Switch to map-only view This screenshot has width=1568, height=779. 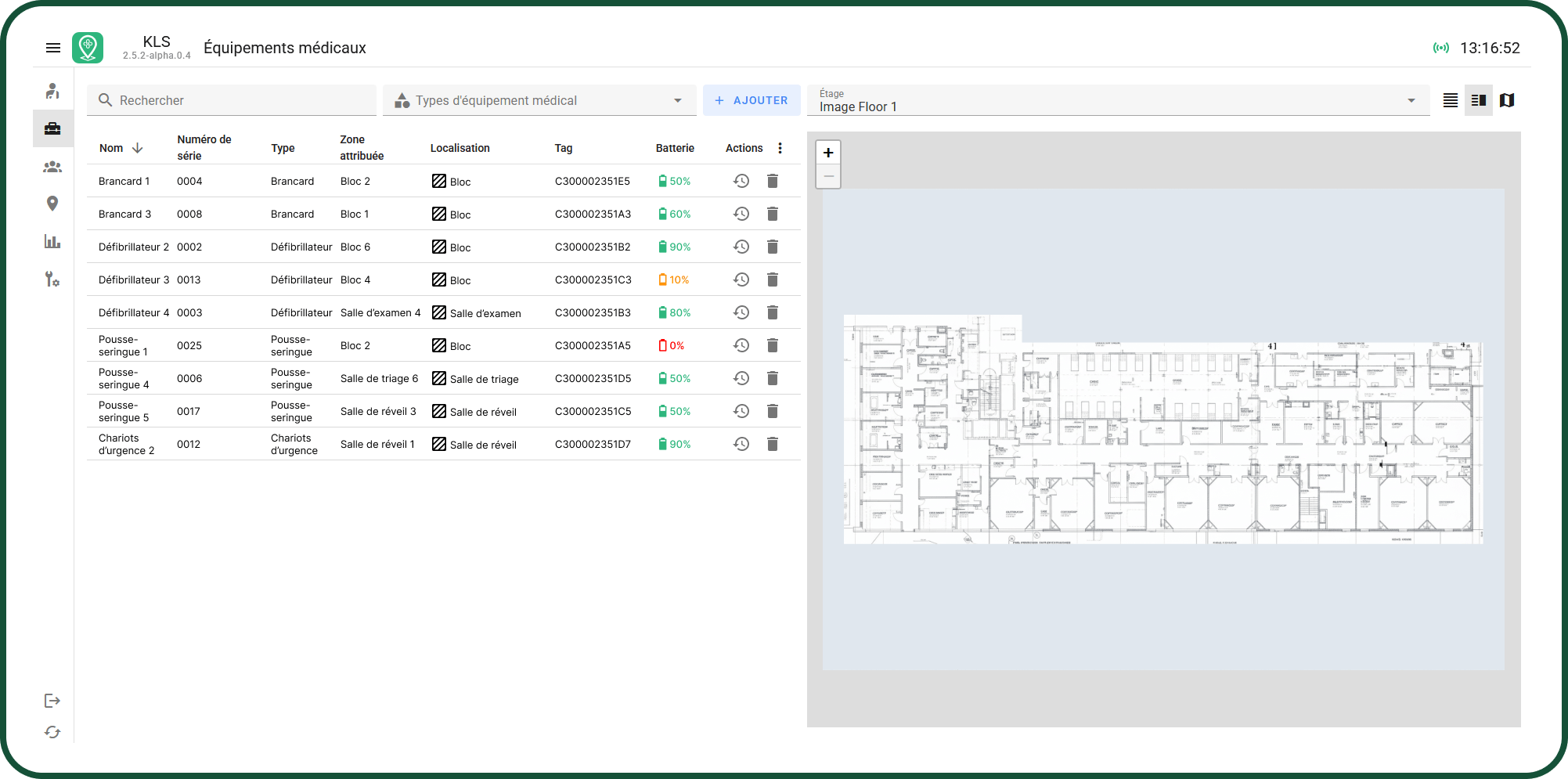click(1507, 100)
